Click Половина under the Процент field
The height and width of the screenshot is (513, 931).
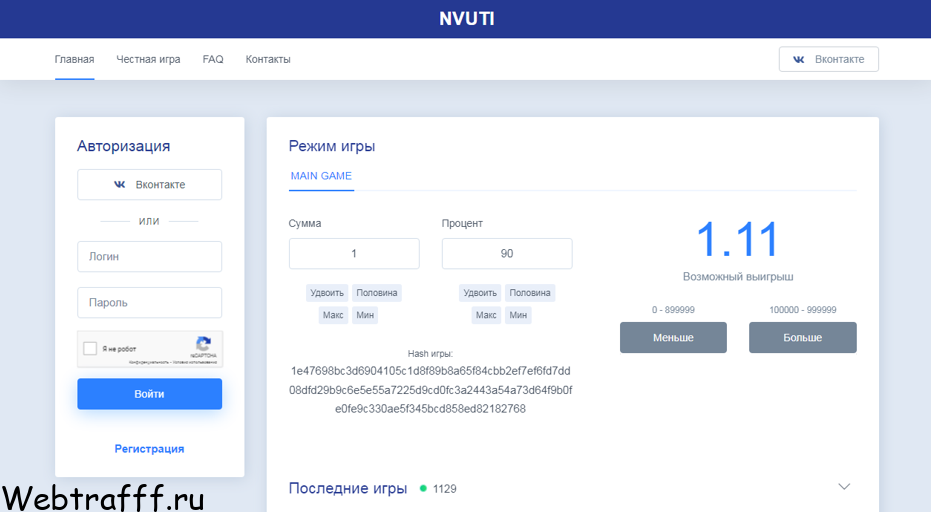tap(530, 293)
